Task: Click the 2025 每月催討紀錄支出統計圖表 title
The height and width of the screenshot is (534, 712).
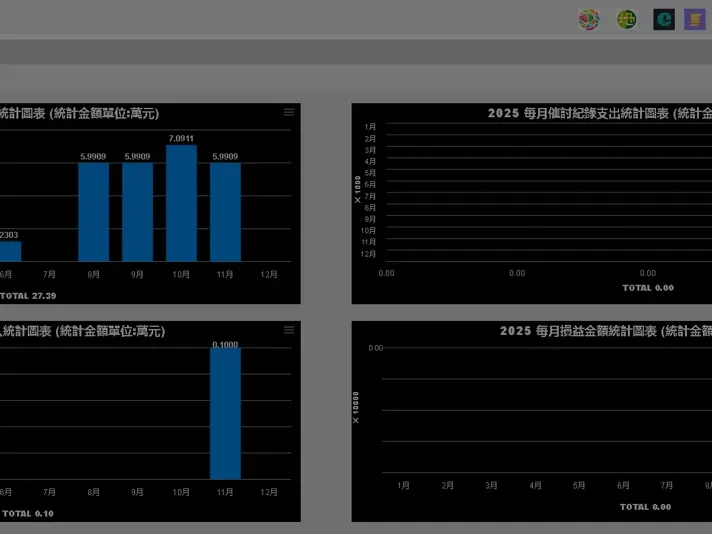Action: 599,113
